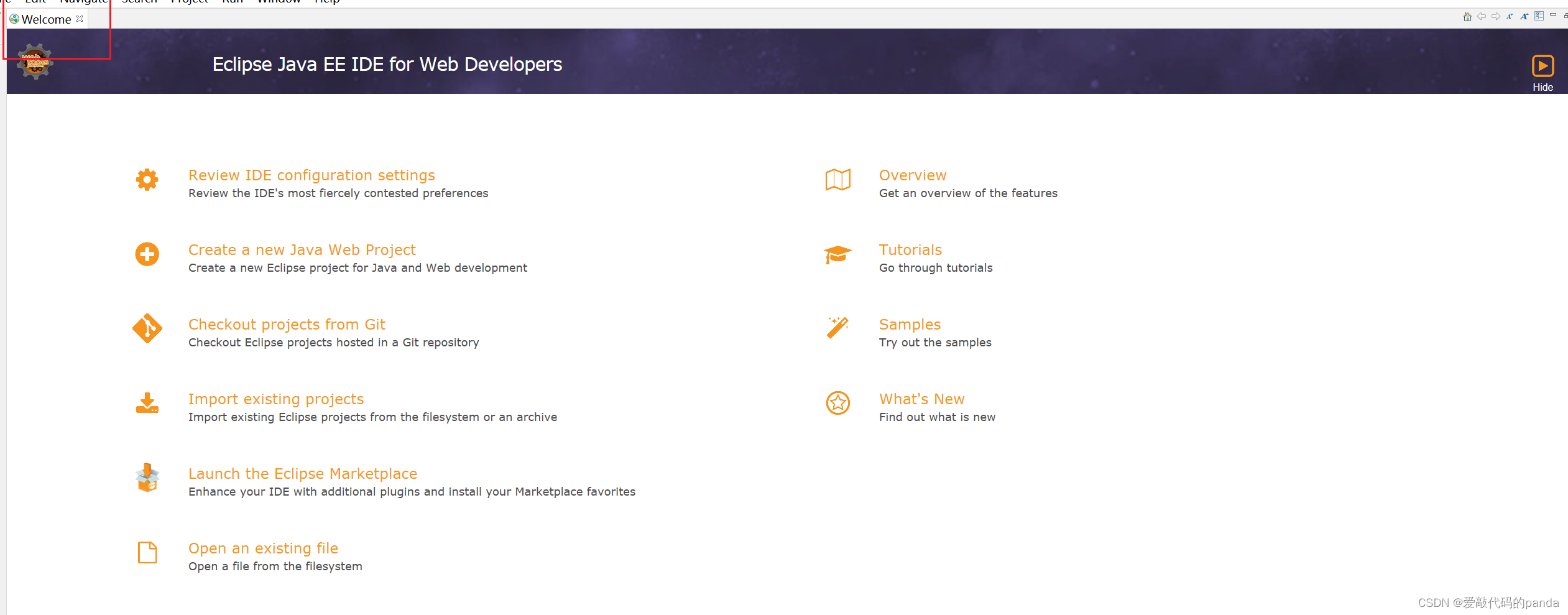The height and width of the screenshot is (615, 1568).
Task: Click 'Find out what is new' description
Action: (x=937, y=417)
